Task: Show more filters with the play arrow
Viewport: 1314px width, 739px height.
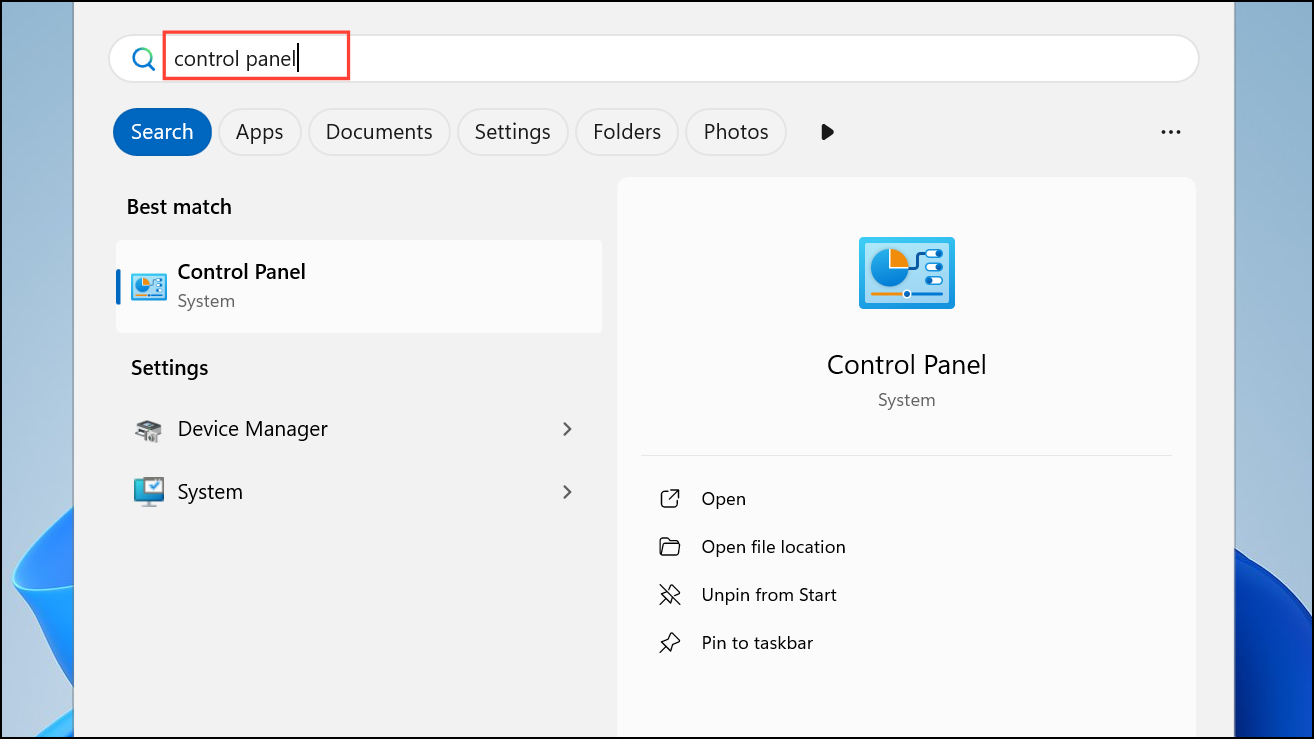Action: (827, 132)
